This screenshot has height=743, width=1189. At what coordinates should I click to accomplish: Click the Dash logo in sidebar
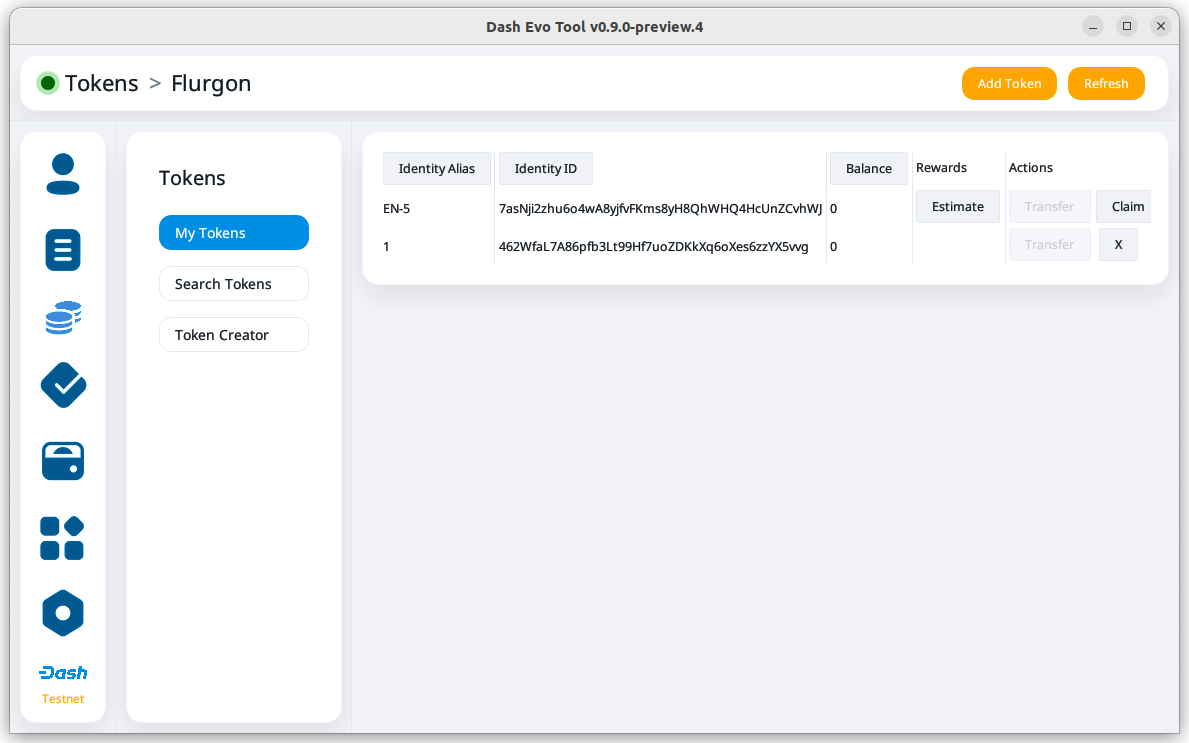pyautogui.click(x=63, y=673)
